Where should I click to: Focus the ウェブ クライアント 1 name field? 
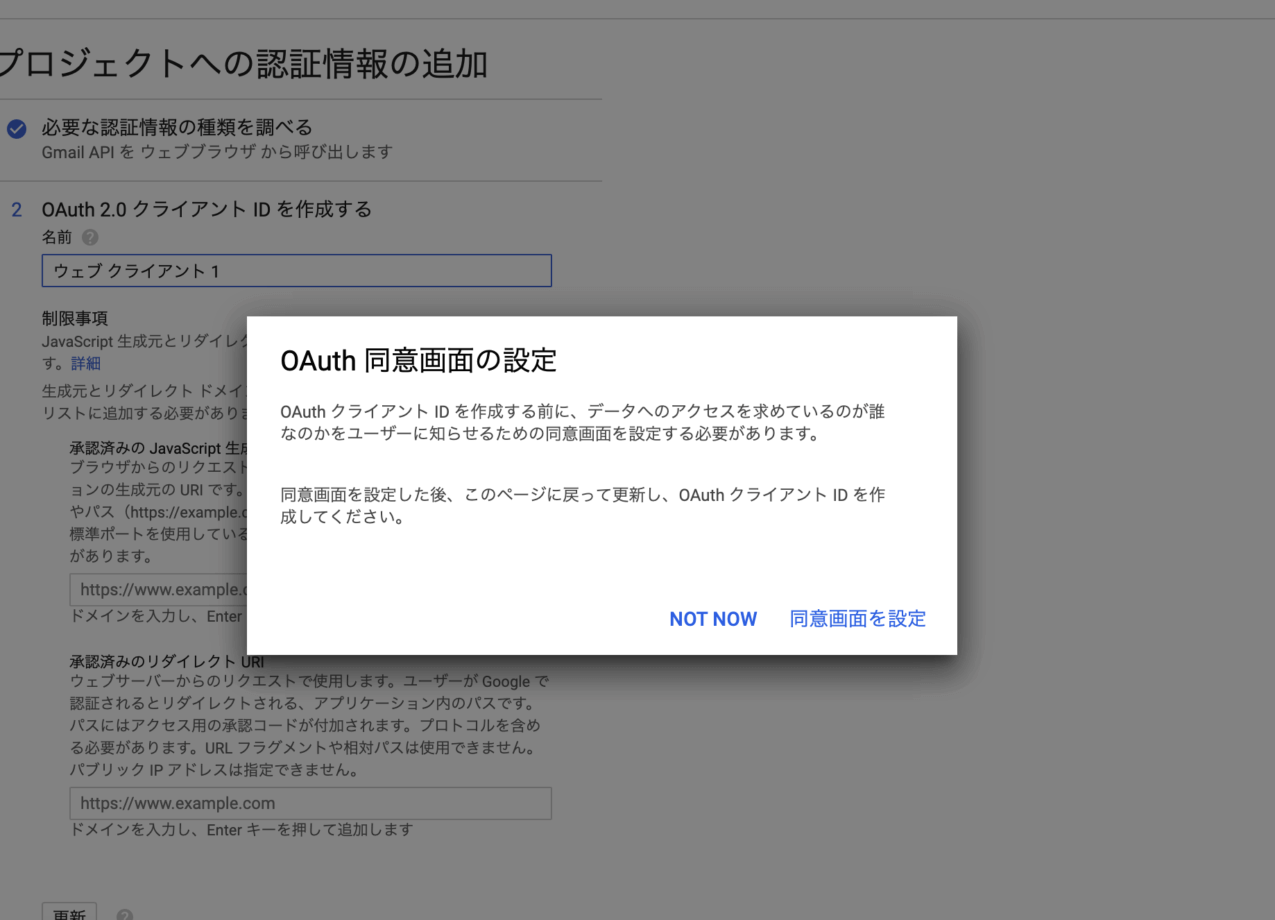(x=296, y=271)
